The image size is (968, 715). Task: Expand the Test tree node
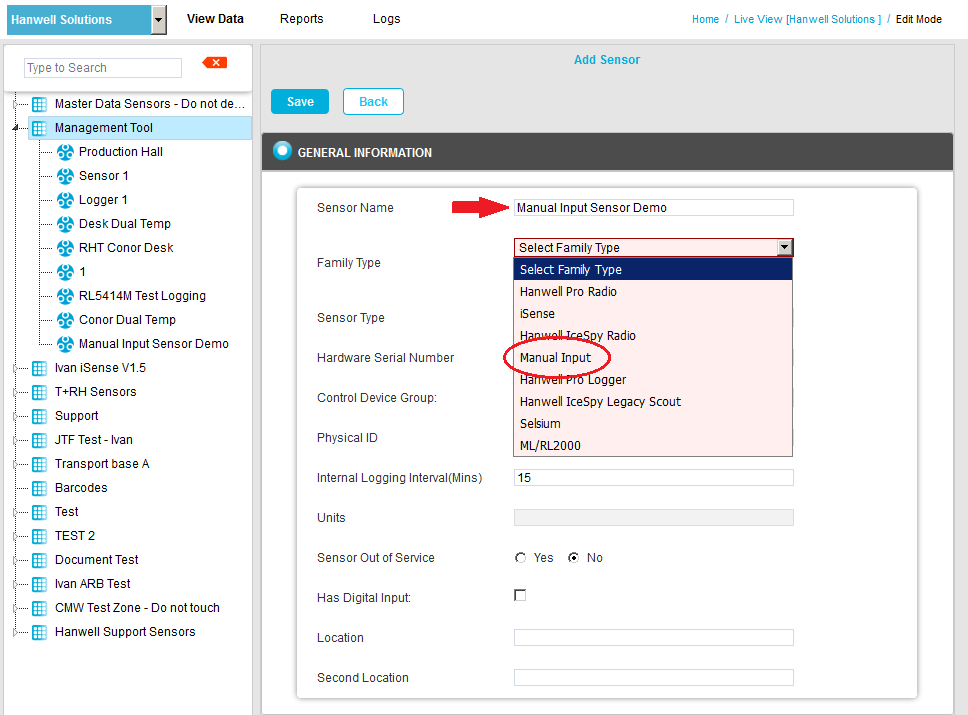click(15, 512)
